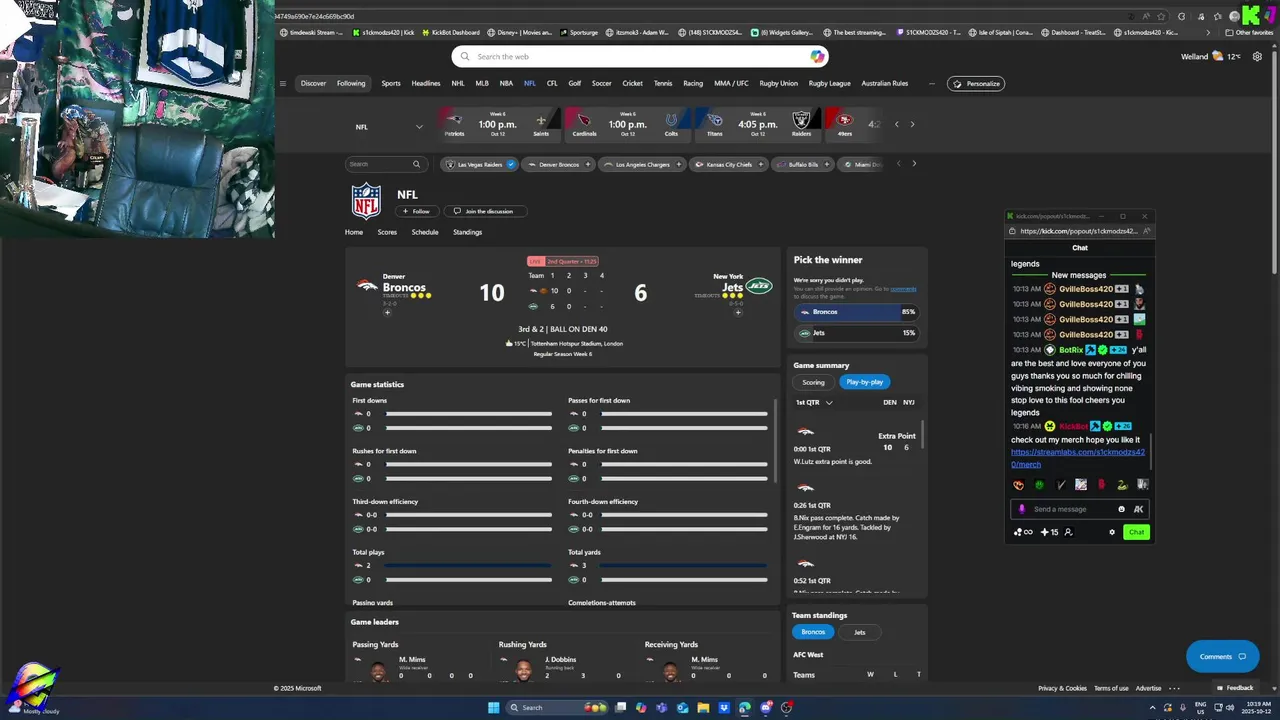The image size is (1280, 720).
Task: Select Play-by-play view in Game summary
Action: pyautogui.click(x=865, y=382)
